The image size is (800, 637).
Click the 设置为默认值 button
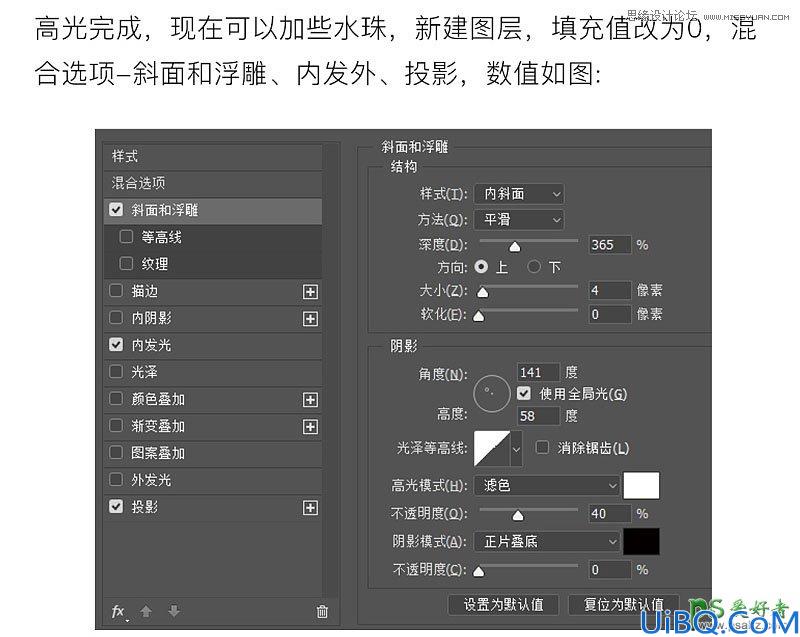(x=503, y=605)
